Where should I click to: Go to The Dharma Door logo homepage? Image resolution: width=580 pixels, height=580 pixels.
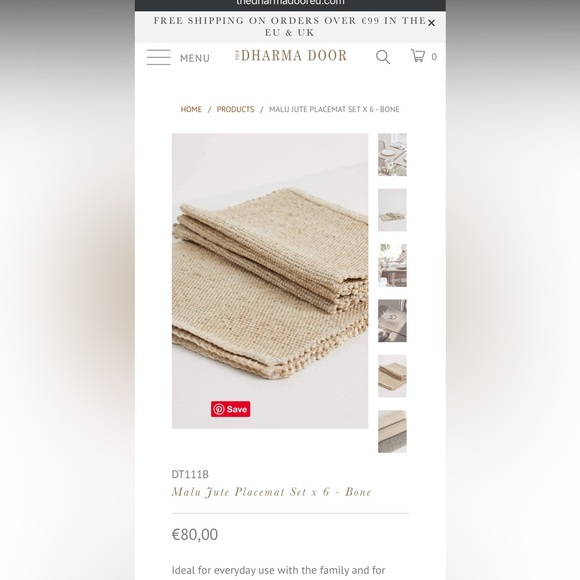point(291,55)
